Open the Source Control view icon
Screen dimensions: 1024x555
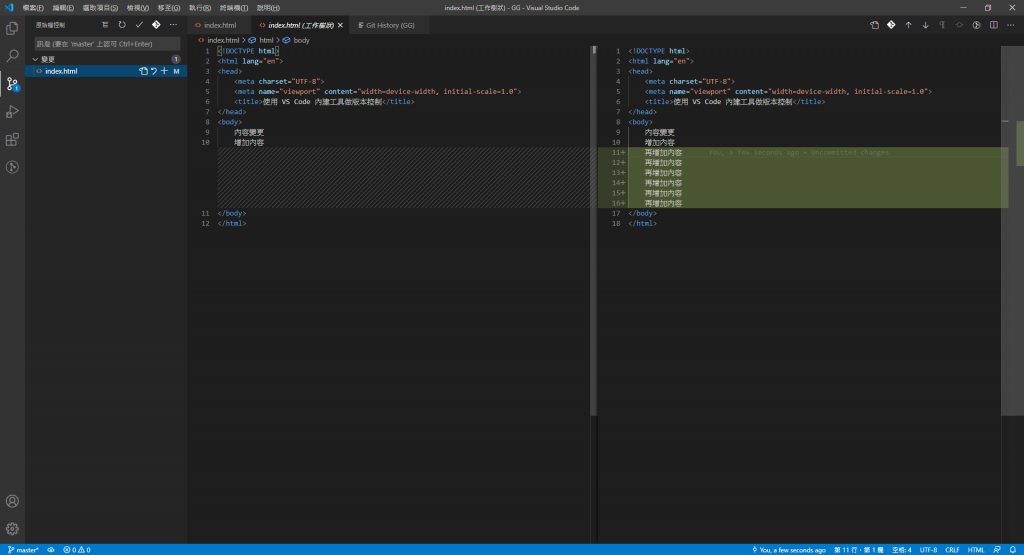(12, 84)
